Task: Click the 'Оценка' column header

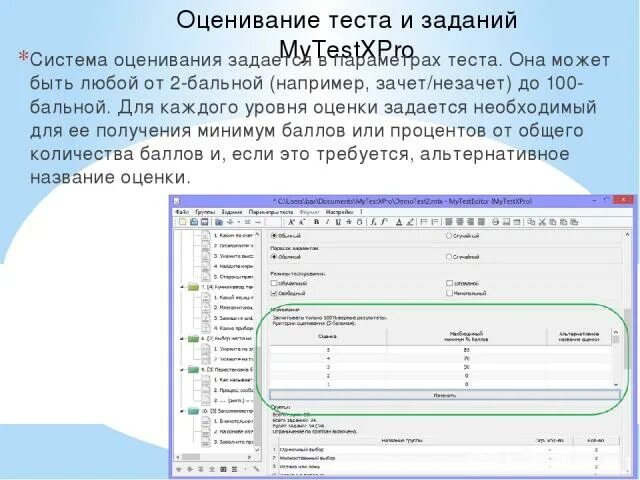Action: point(328,336)
